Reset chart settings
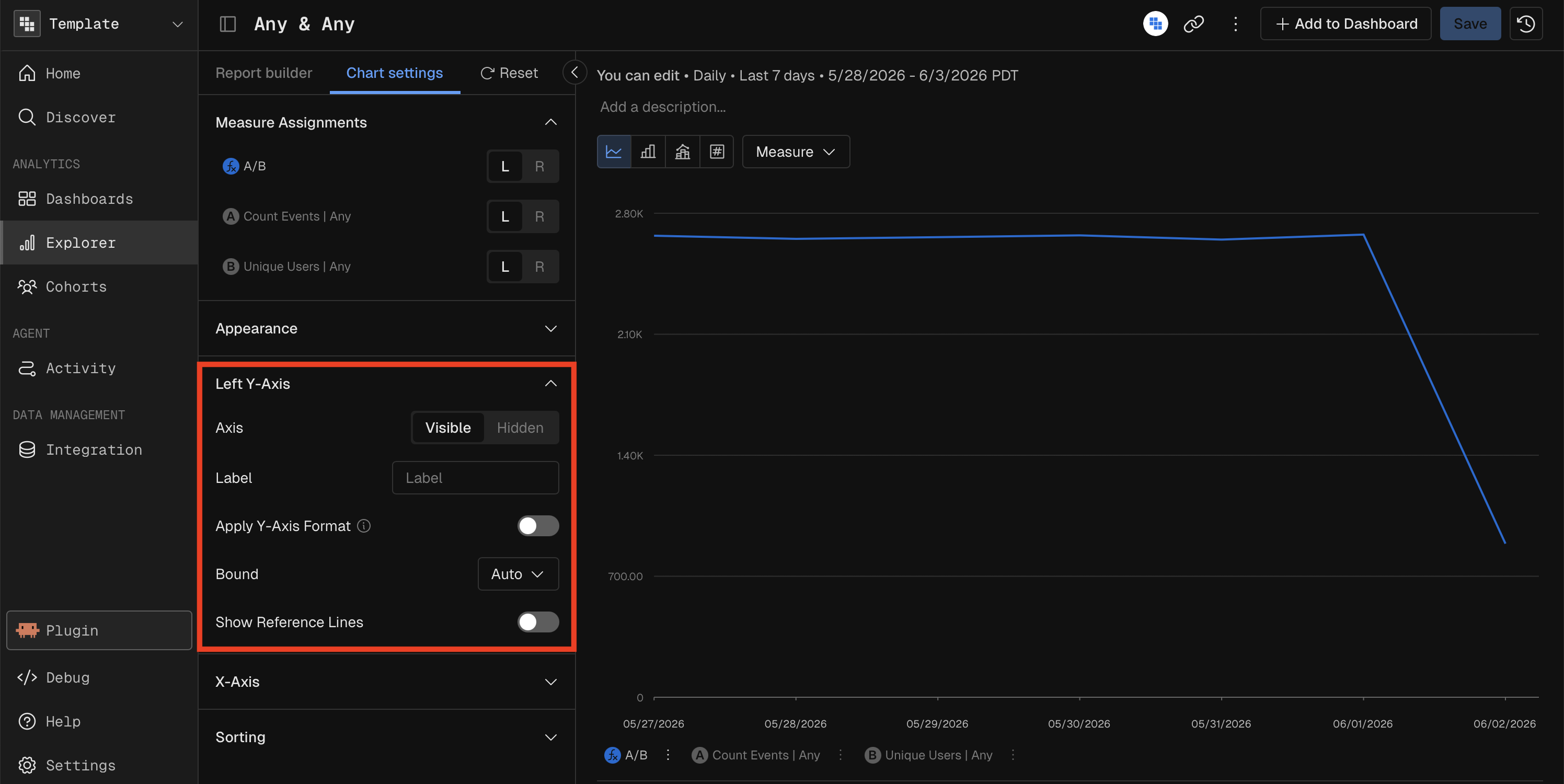This screenshot has height=784, width=1564. point(509,73)
